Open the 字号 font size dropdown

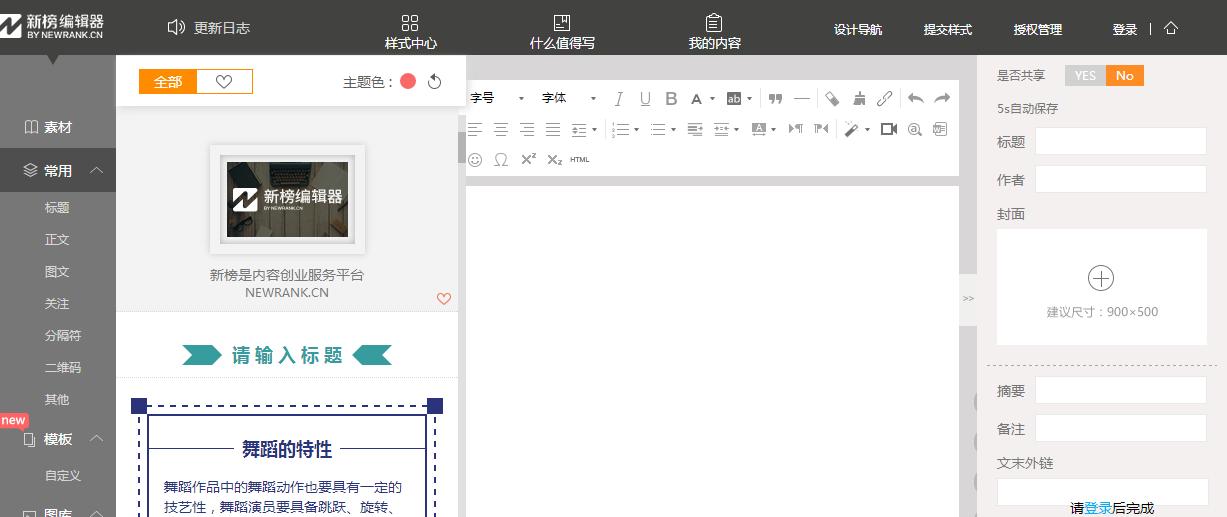(497, 98)
